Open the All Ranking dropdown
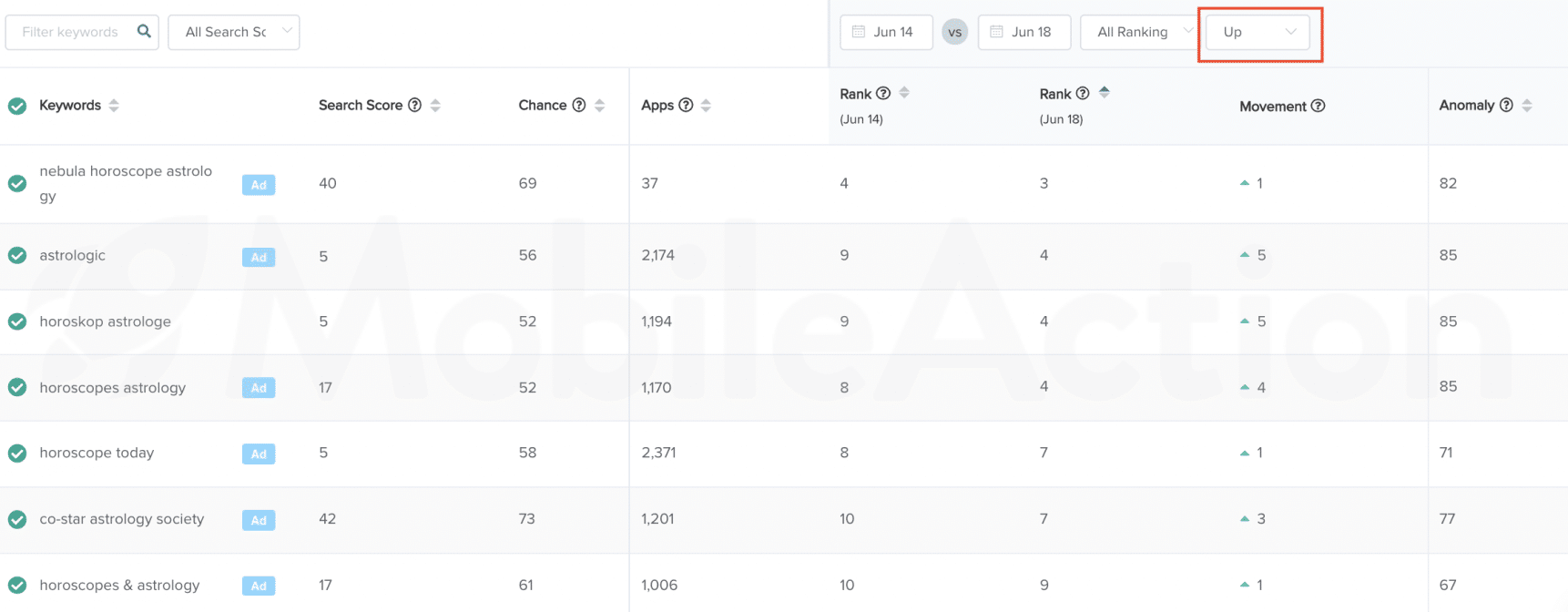The width and height of the screenshot is (1568, 612). coord(1137,32)
